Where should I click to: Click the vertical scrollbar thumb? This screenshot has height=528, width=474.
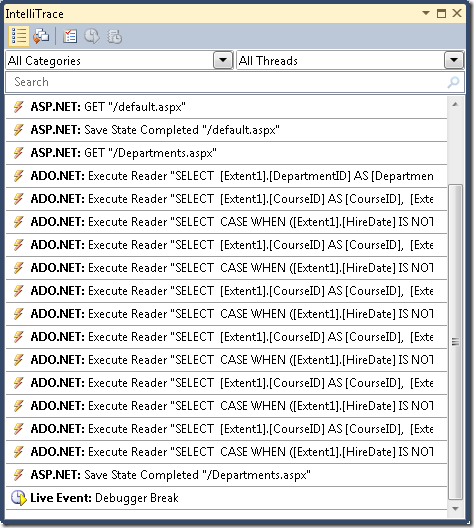pos(455,342)
